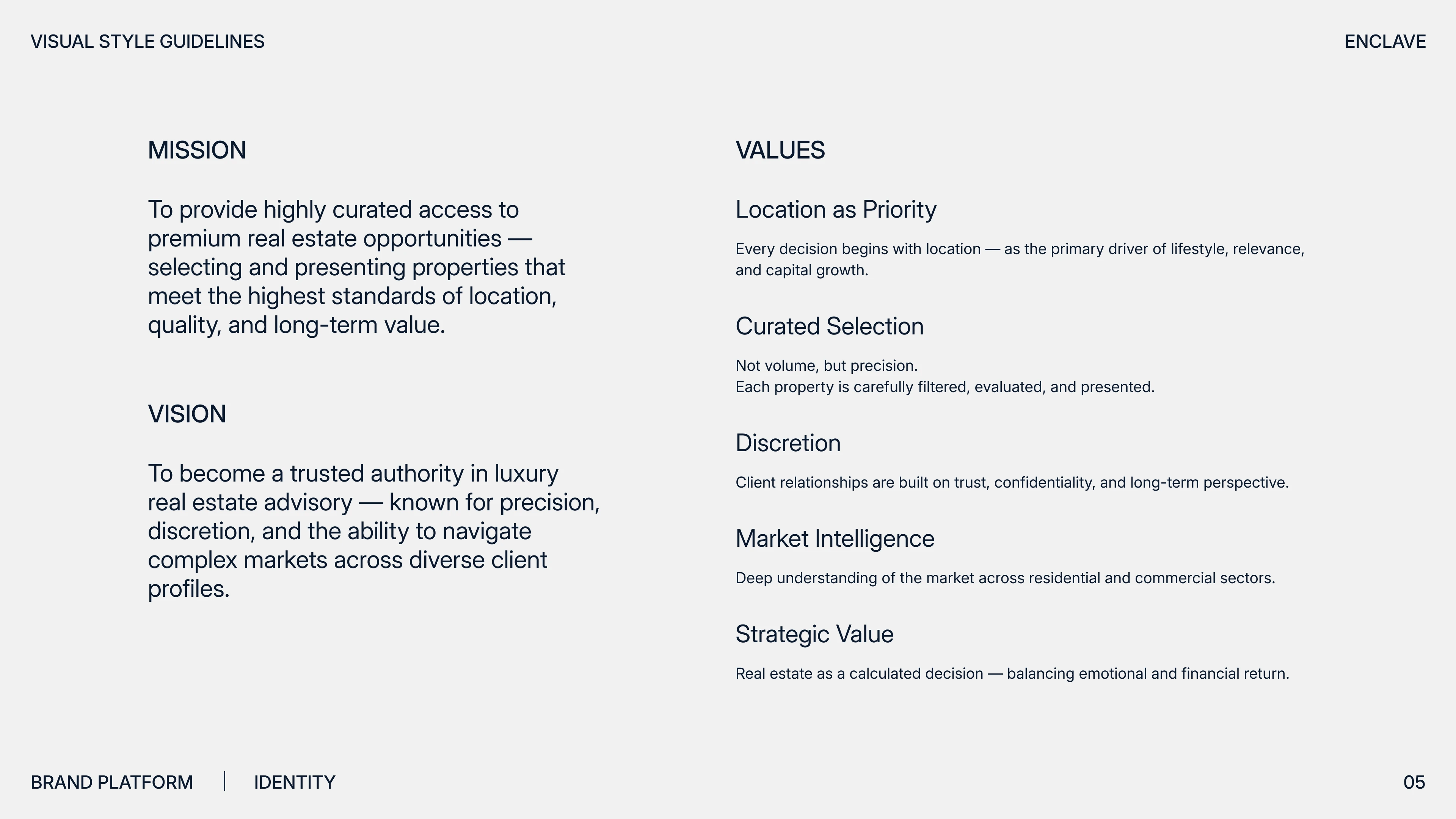1456x819 pixels.
Task: Select the VALUES heading
Action: click(780, 151)
